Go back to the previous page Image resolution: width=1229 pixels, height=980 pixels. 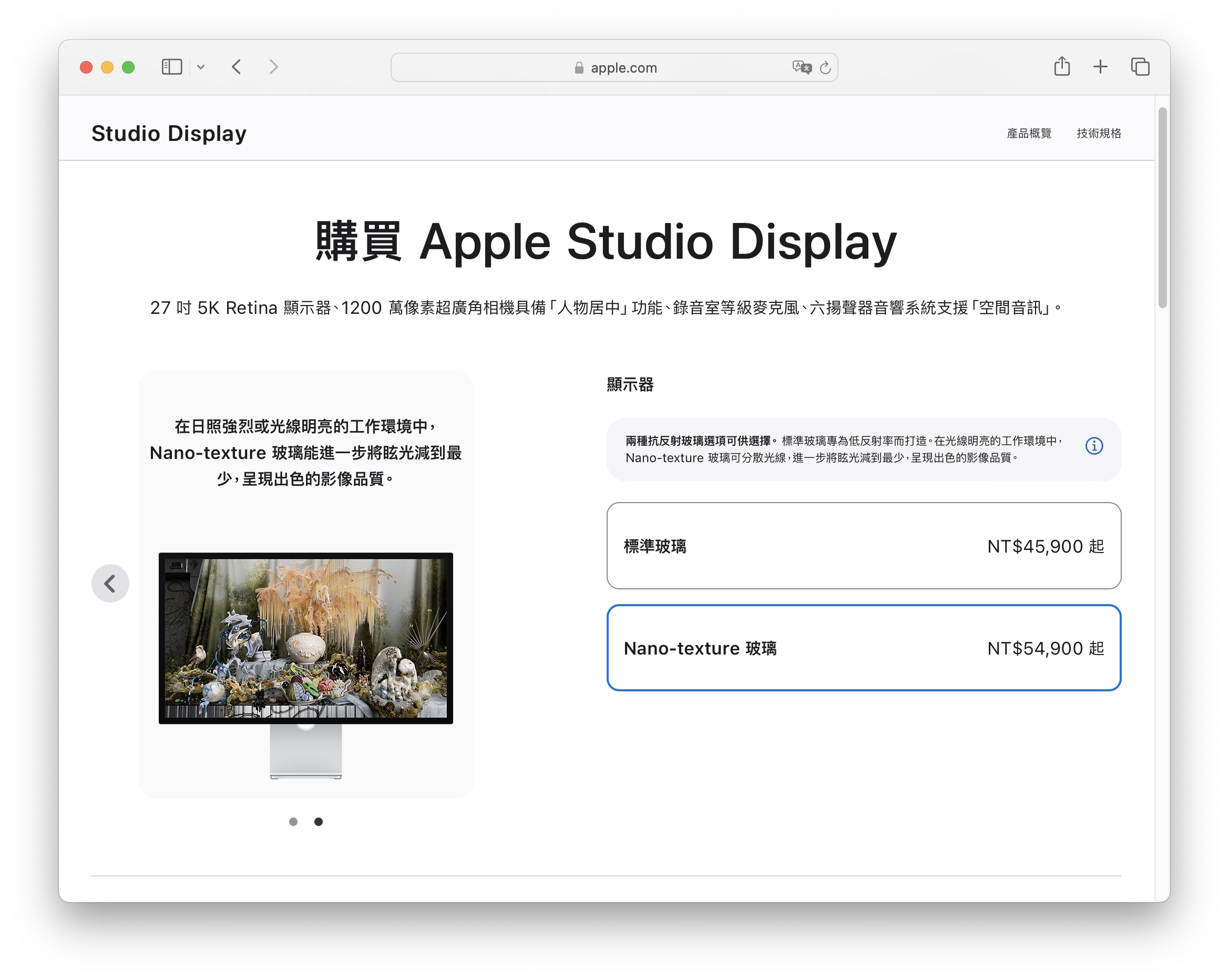(x=237, y=67)
